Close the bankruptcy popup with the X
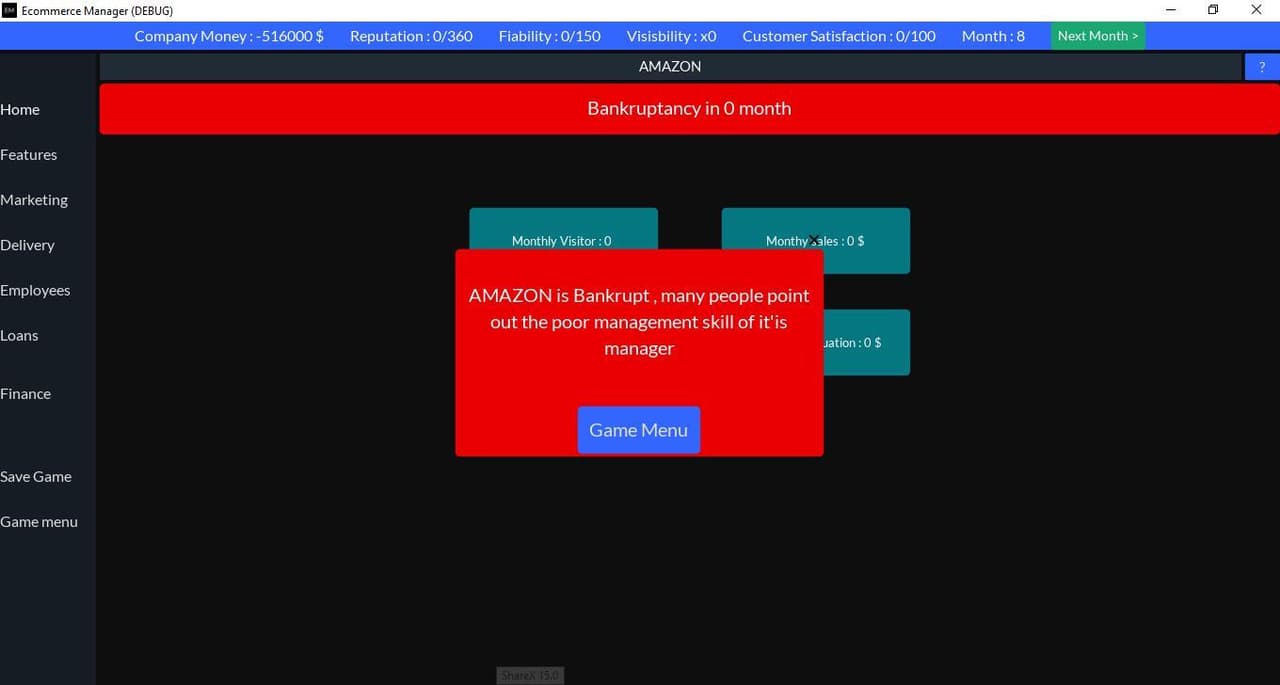The width and height of the screenshot is (1280, 685). [814, 240]
